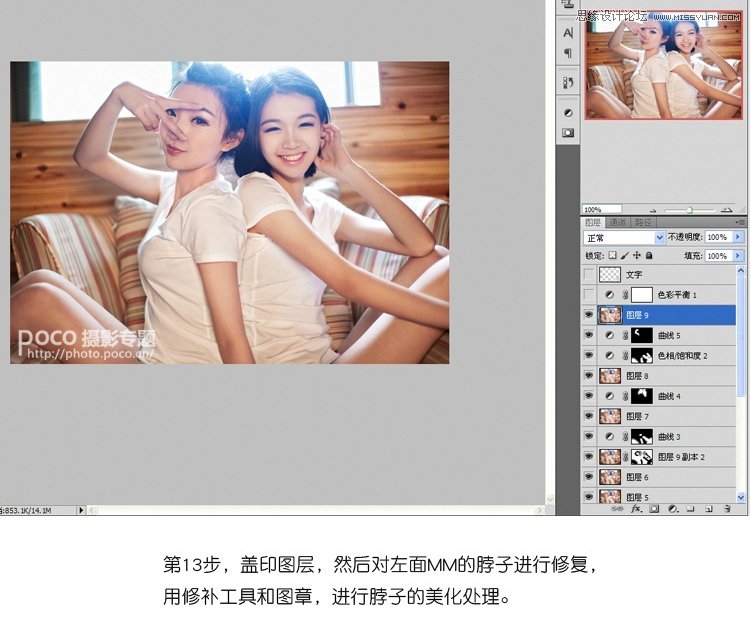
Task: Click the 曲线 5 layer mask thumbnail
Action: pyautogui.click(x=641, y=335)
